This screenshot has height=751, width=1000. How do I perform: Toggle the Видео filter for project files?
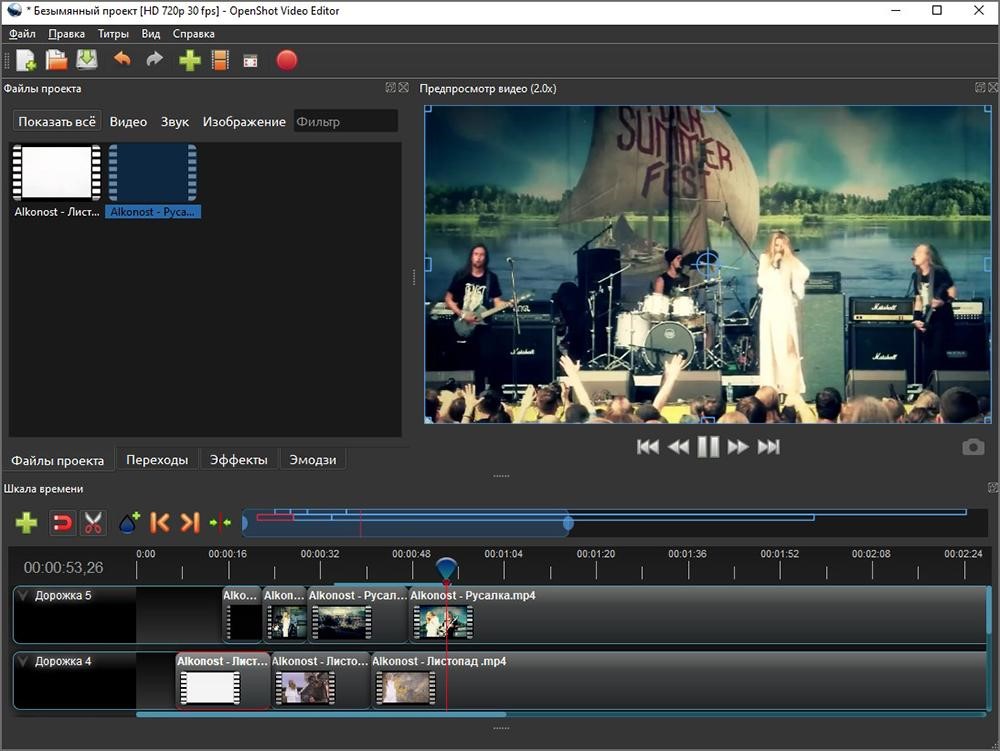[x=128, y=122]
